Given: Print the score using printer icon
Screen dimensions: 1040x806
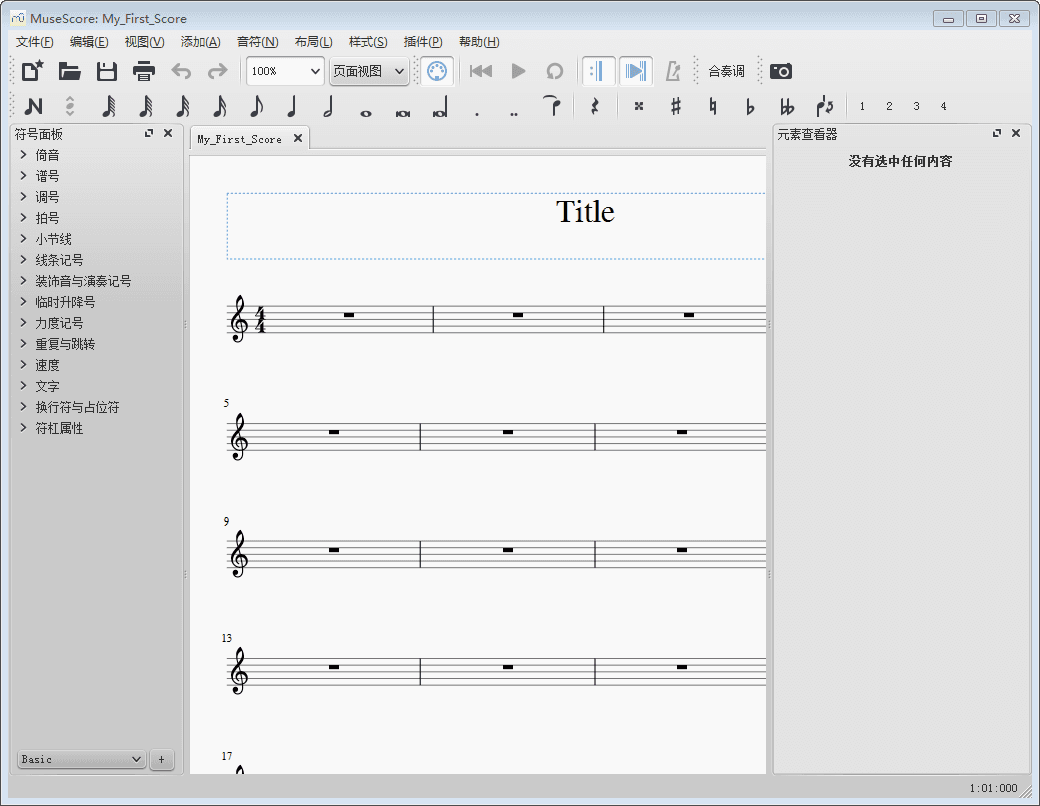Looking at the screenshot, I should (143, 71).
